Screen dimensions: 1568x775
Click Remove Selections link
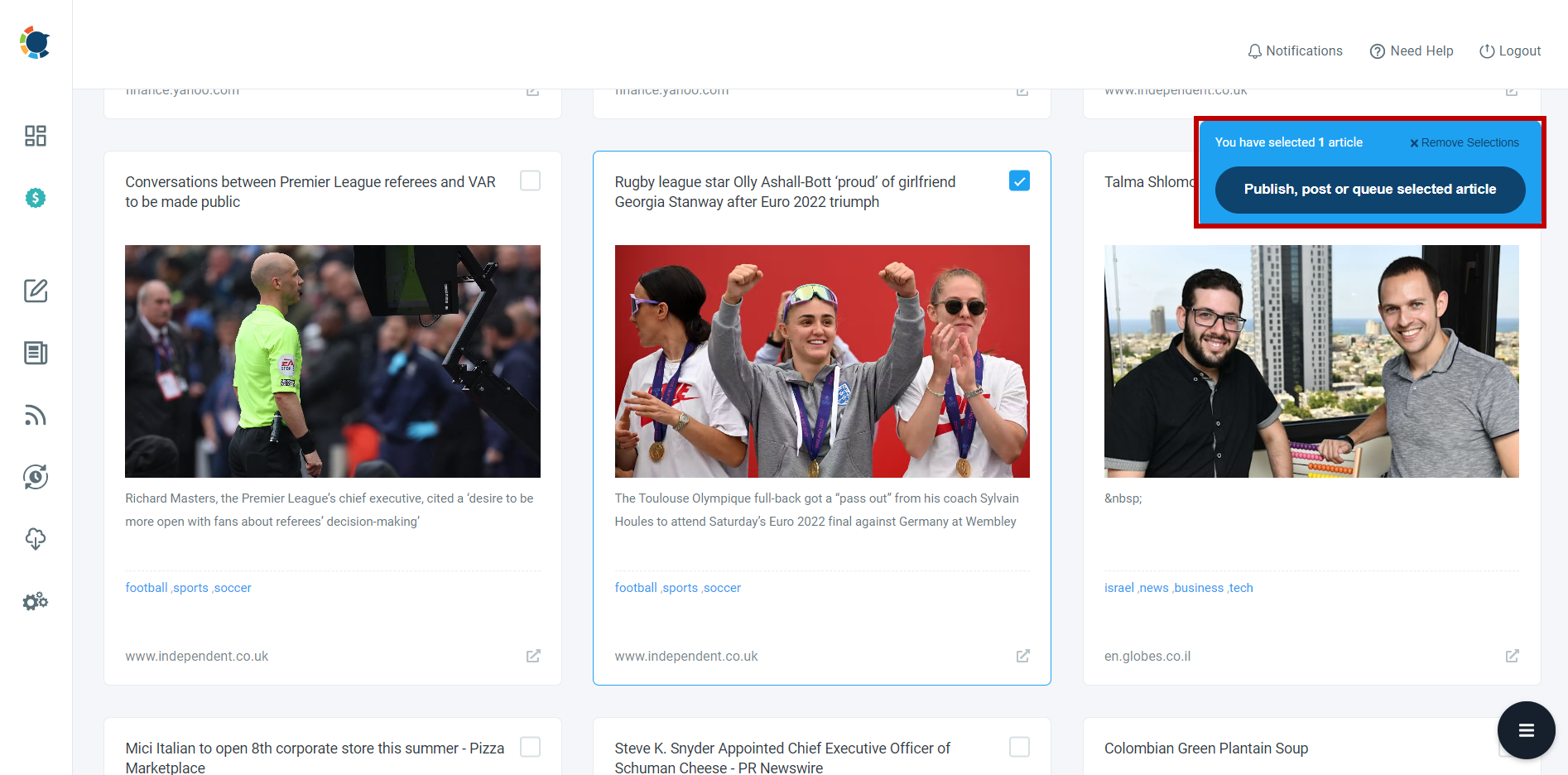1465,142
